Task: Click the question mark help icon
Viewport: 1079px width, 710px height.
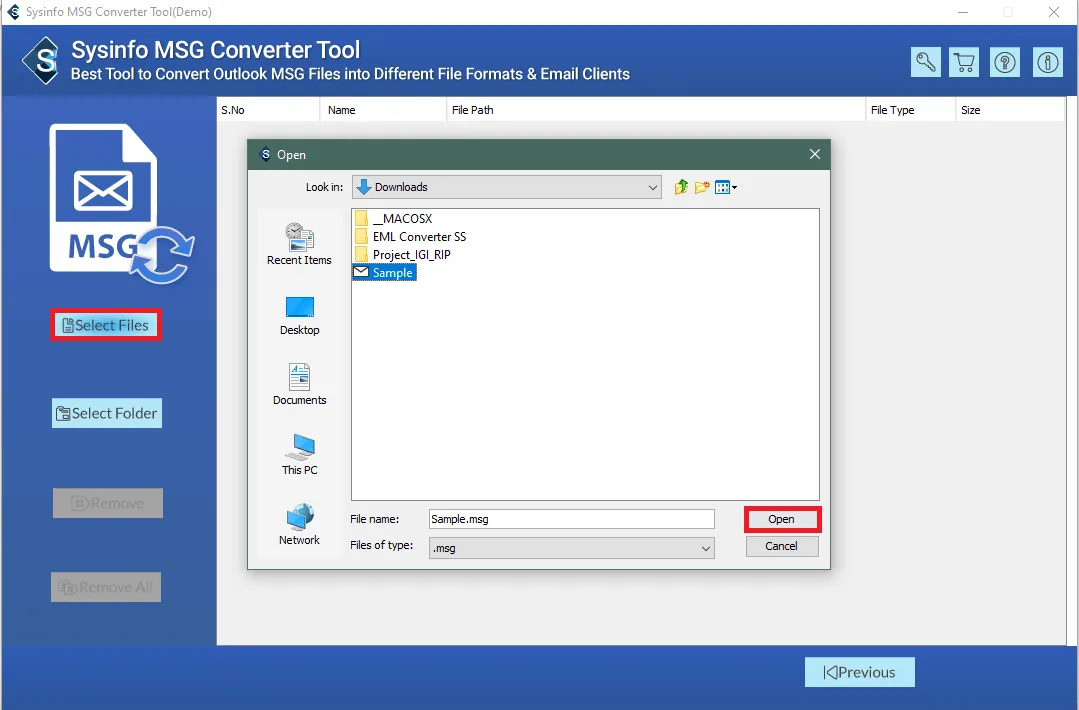Action: [1005, 62]
